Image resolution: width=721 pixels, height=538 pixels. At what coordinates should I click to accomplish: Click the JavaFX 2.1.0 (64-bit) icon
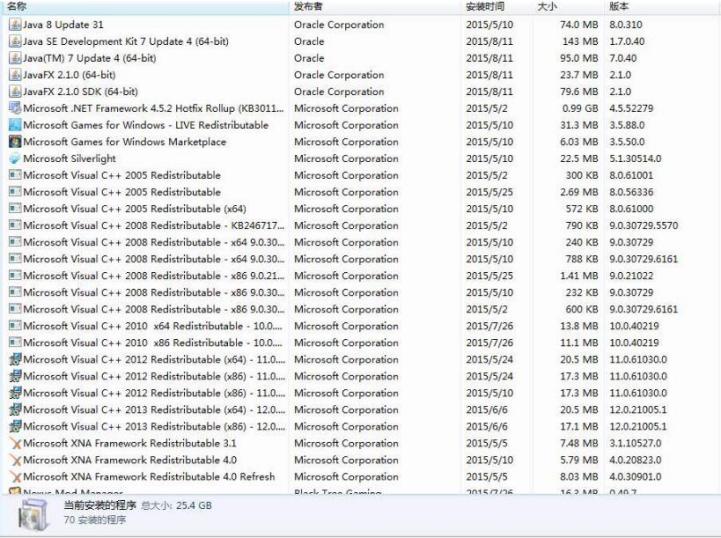15,75
